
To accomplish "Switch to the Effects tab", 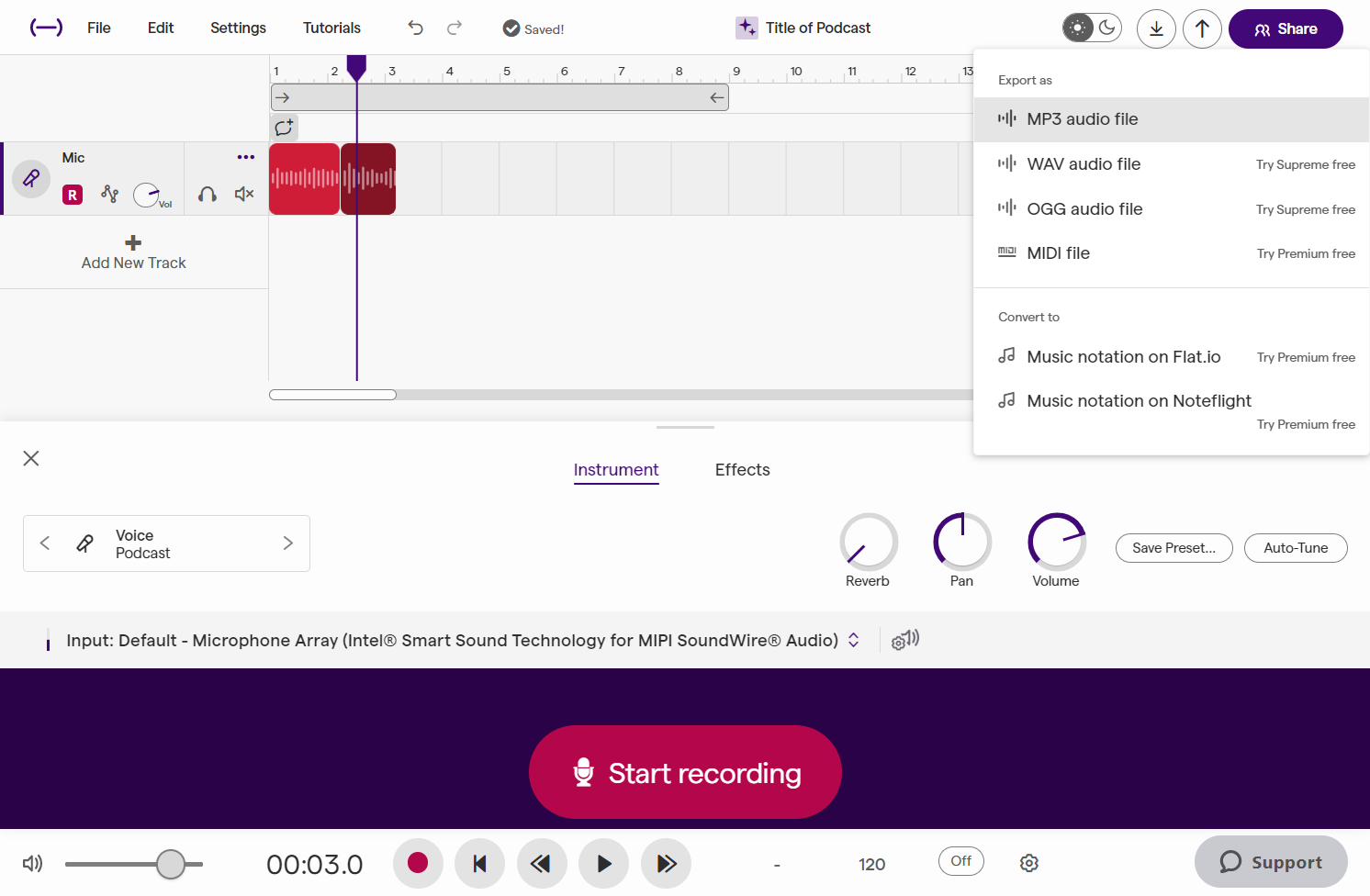I will tap(742, 470).
